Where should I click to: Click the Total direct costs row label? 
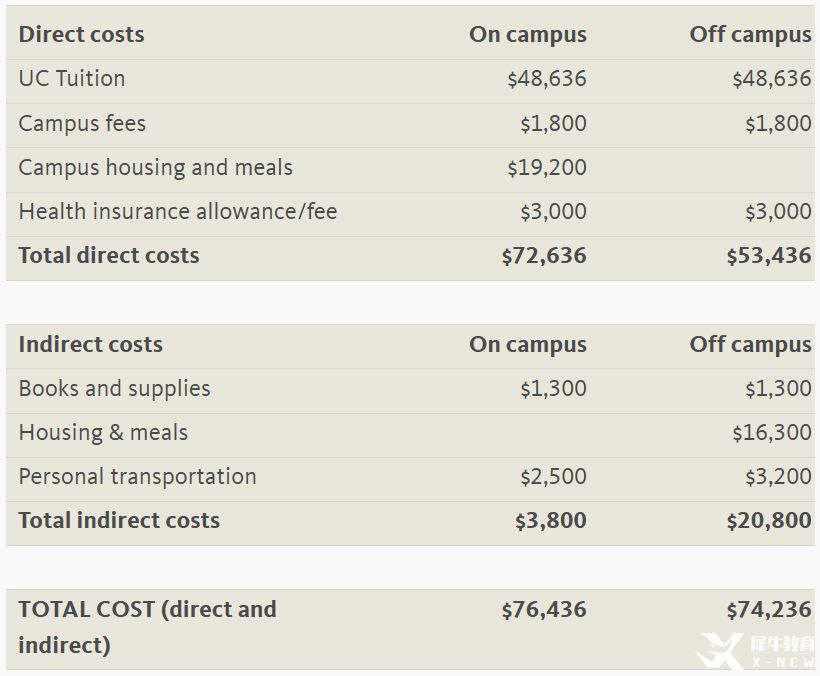click(109, 255)
